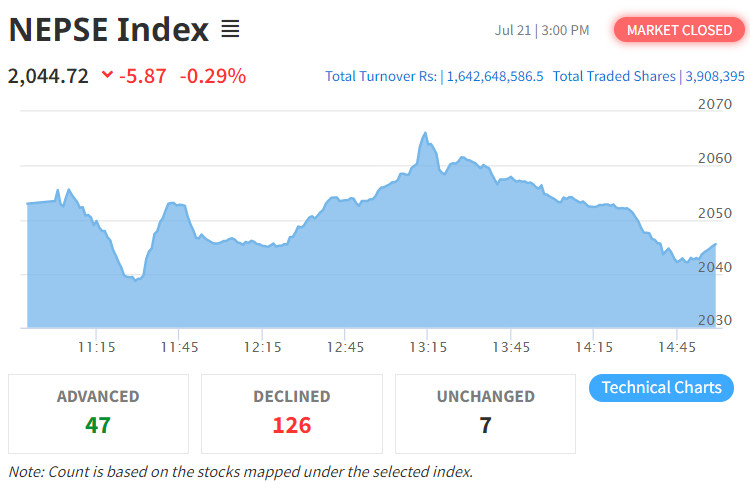
Task: Click the Market Closed status badge
Action: pyautogui.click(x=679, y=30)
